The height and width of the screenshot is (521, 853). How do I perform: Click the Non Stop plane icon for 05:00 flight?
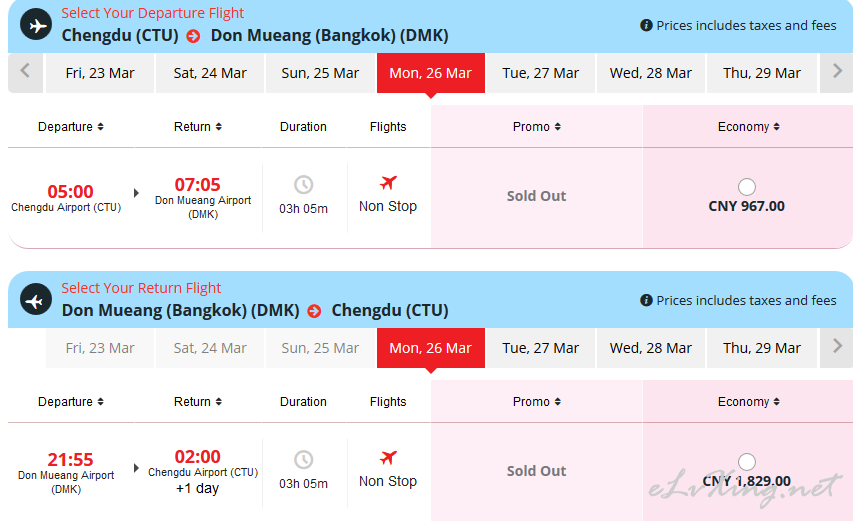point(388,182)
